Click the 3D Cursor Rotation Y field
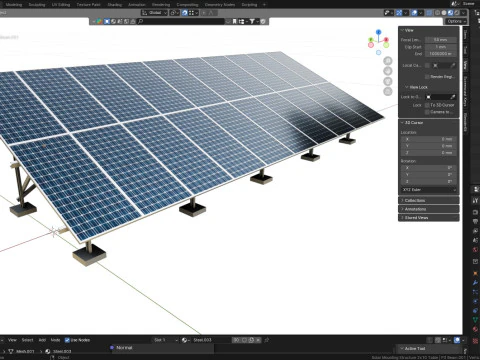Viewport: 480px width, 360px height. tap(428, 175)
